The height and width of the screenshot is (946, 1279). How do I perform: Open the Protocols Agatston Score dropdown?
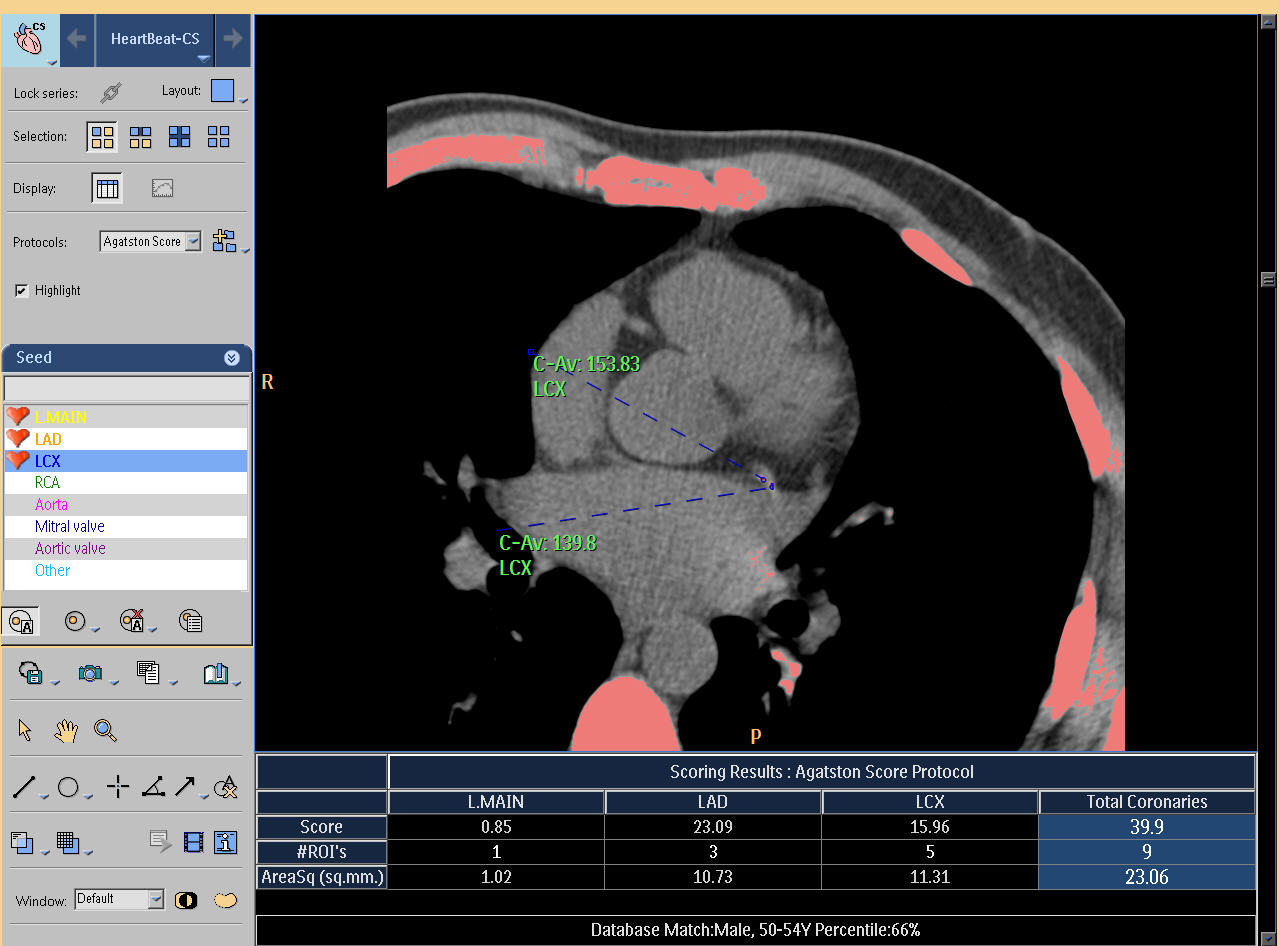click(x=193, y=241)
